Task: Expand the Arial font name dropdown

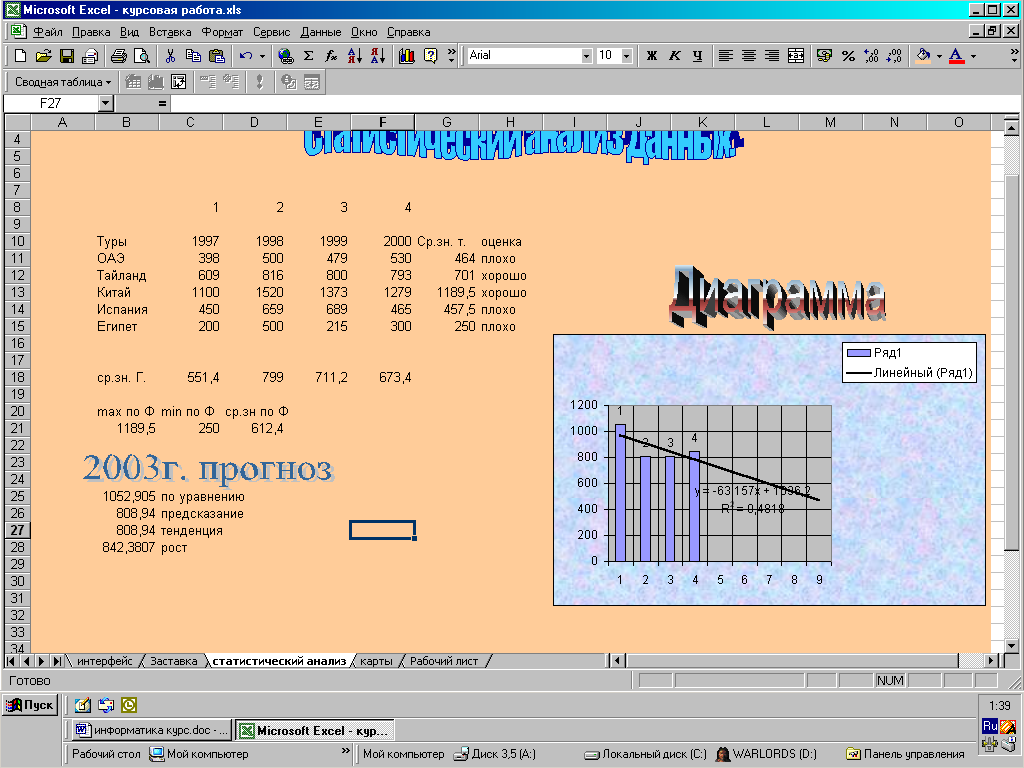Action: click(587, 56)
